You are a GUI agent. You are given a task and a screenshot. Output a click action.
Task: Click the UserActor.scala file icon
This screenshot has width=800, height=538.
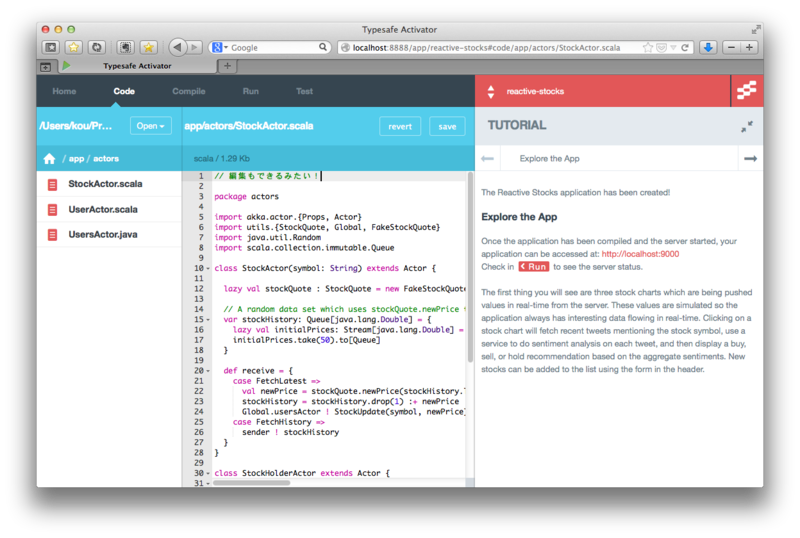click(x=53, y=209)
